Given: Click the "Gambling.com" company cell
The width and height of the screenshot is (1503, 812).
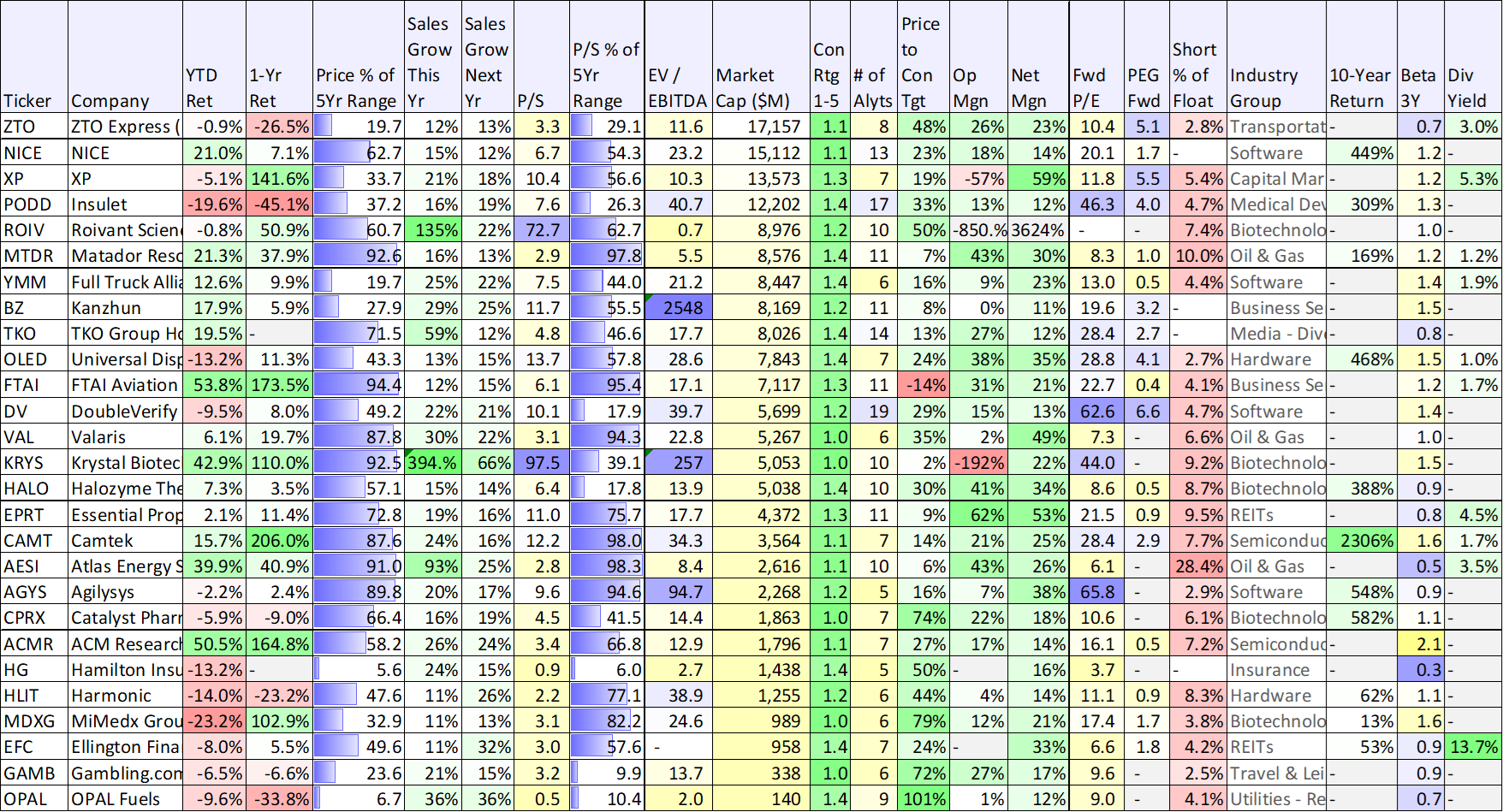Looking at the screenshot, I should pyautogui.click(x=125, y=773).
